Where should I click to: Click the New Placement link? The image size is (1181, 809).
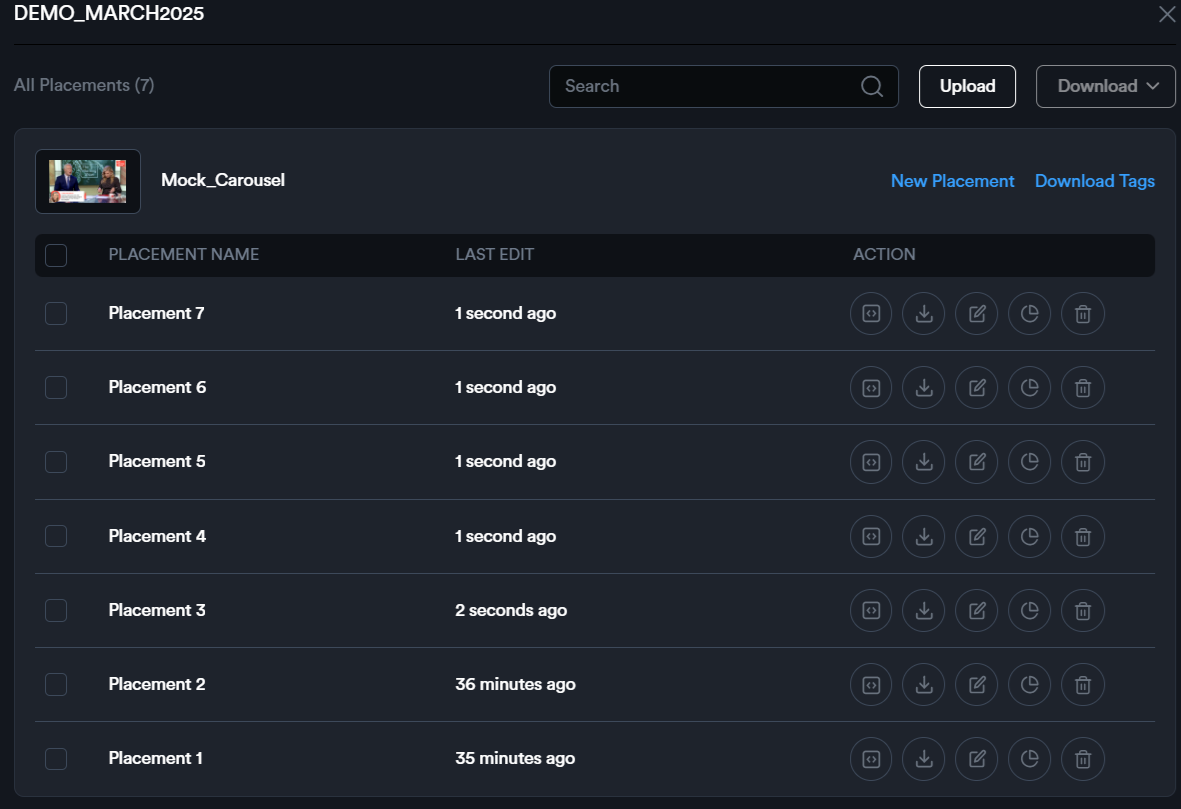(952, 181)
